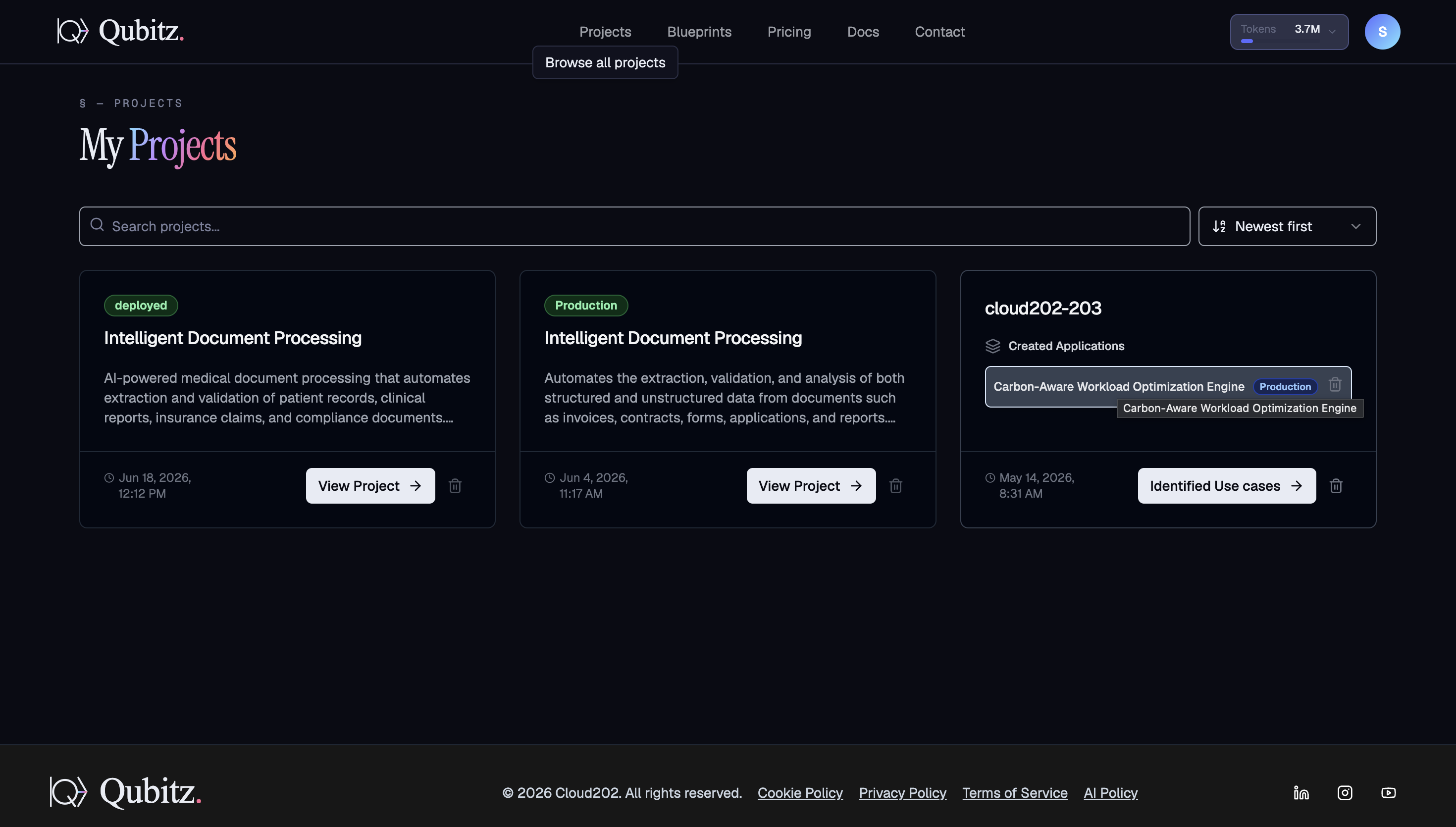Screen dimensions: 1456x827
Task: Open the Privacy Policy link
Action: [x=902, y=792]
